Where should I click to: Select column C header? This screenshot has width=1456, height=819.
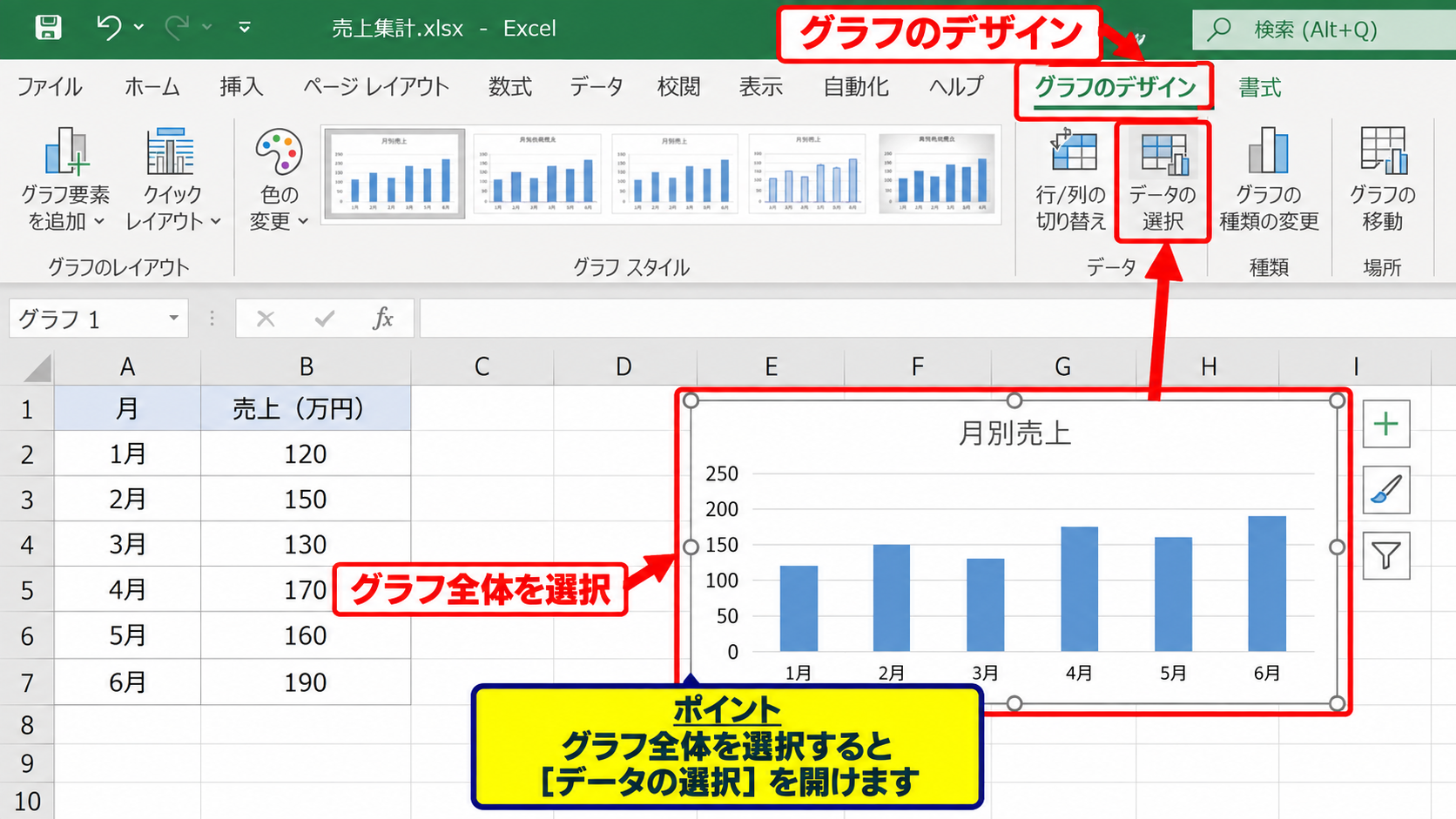482,367
